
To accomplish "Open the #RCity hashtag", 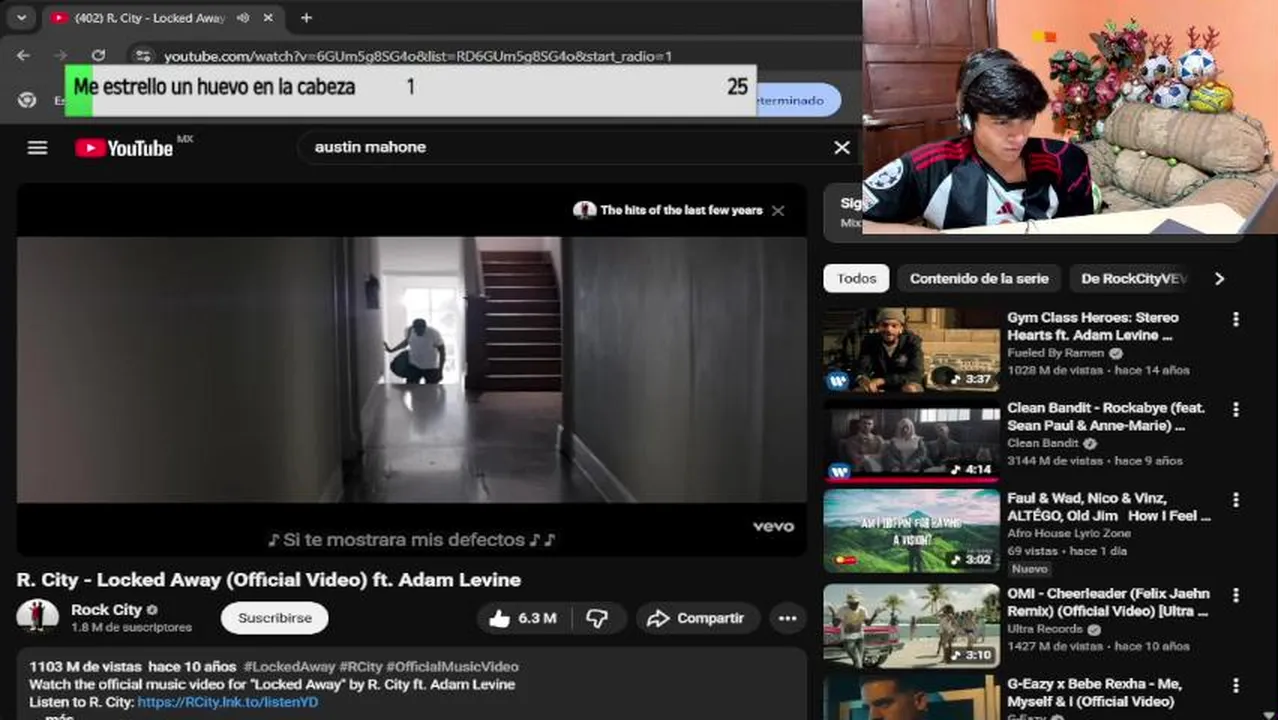I will (361, 667).
